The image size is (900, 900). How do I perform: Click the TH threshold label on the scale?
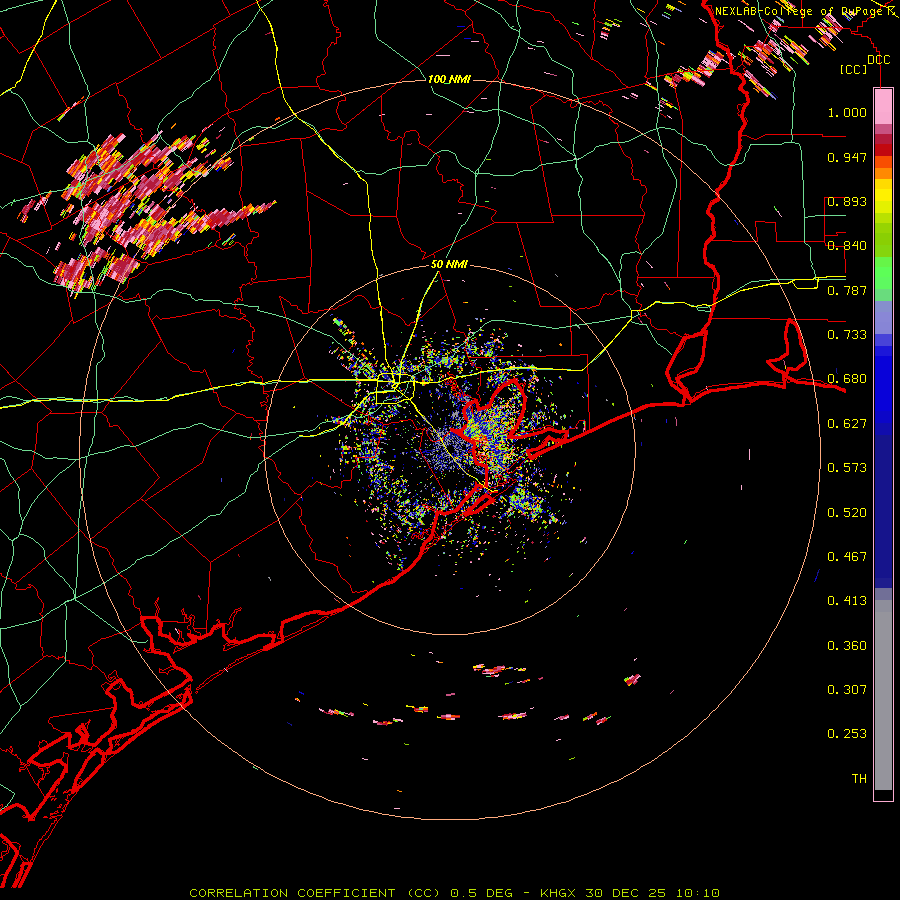click(x=859, y=779)
